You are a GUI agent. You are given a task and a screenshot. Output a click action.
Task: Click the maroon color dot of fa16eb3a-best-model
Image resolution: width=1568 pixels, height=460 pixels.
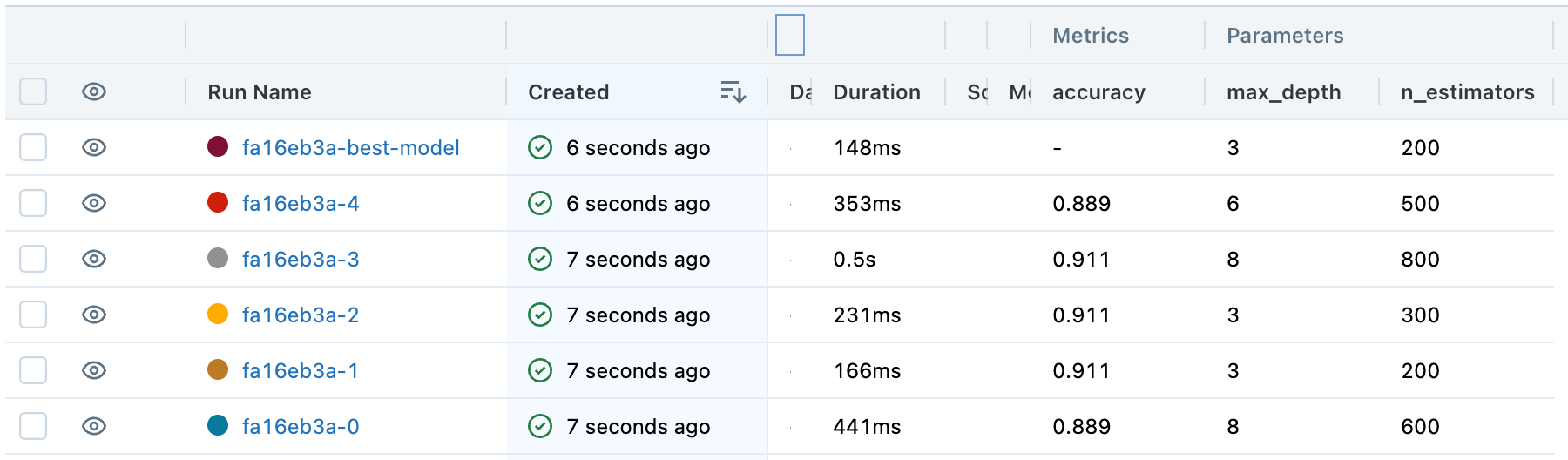[218, 147]
